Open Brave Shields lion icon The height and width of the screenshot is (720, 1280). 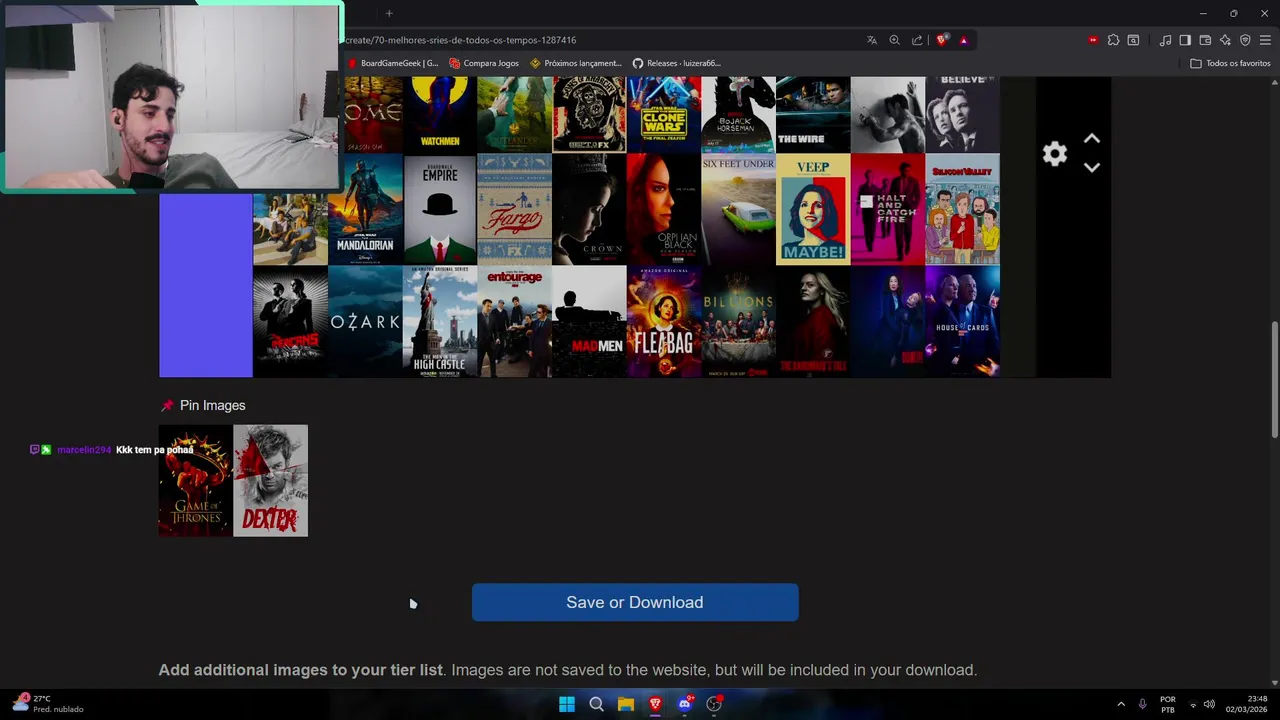pyautogui.click(x=941, y=40)
